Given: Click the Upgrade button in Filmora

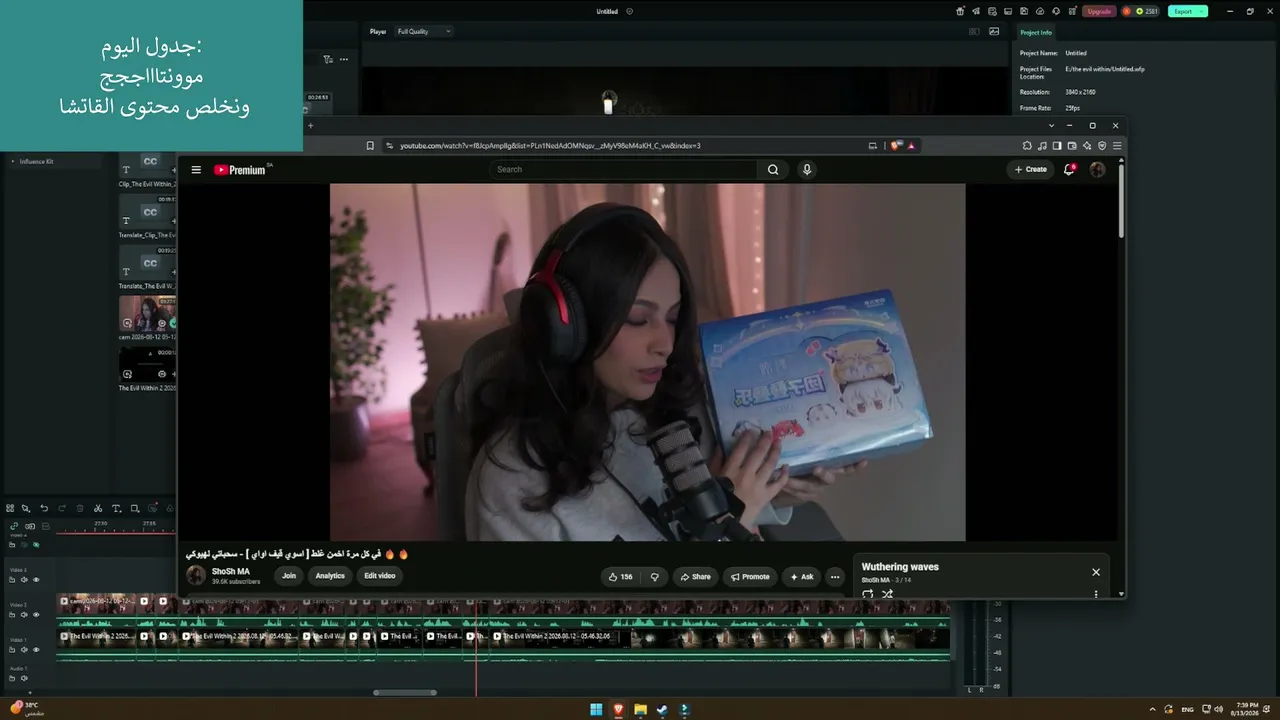Looking at the screenshot, I should pyautogui.click(x=1099, y=11).
